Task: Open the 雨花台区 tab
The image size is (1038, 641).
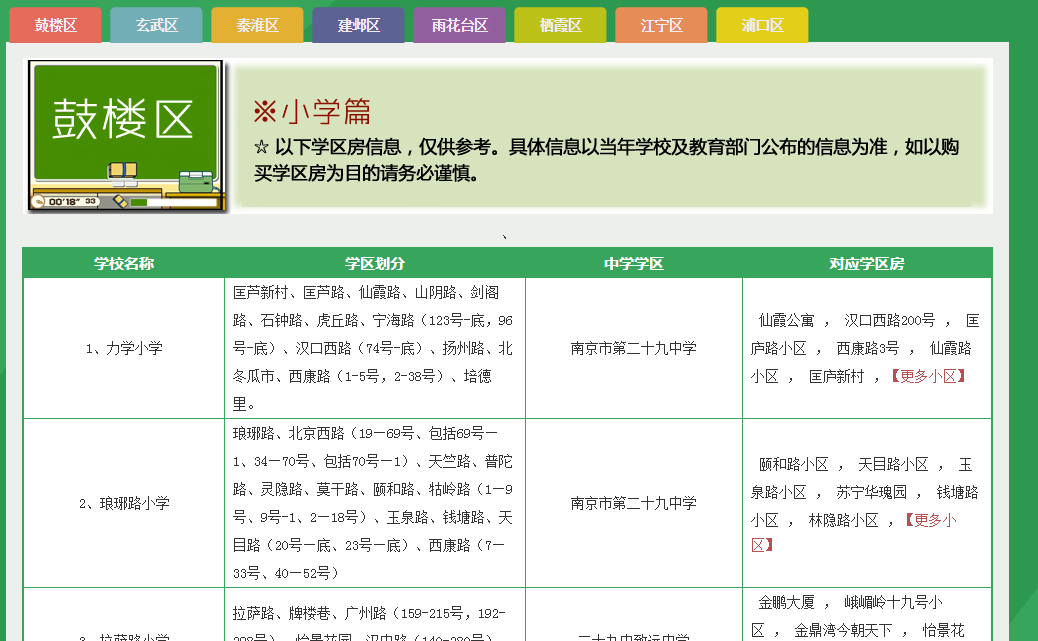Action: point(459,25)
